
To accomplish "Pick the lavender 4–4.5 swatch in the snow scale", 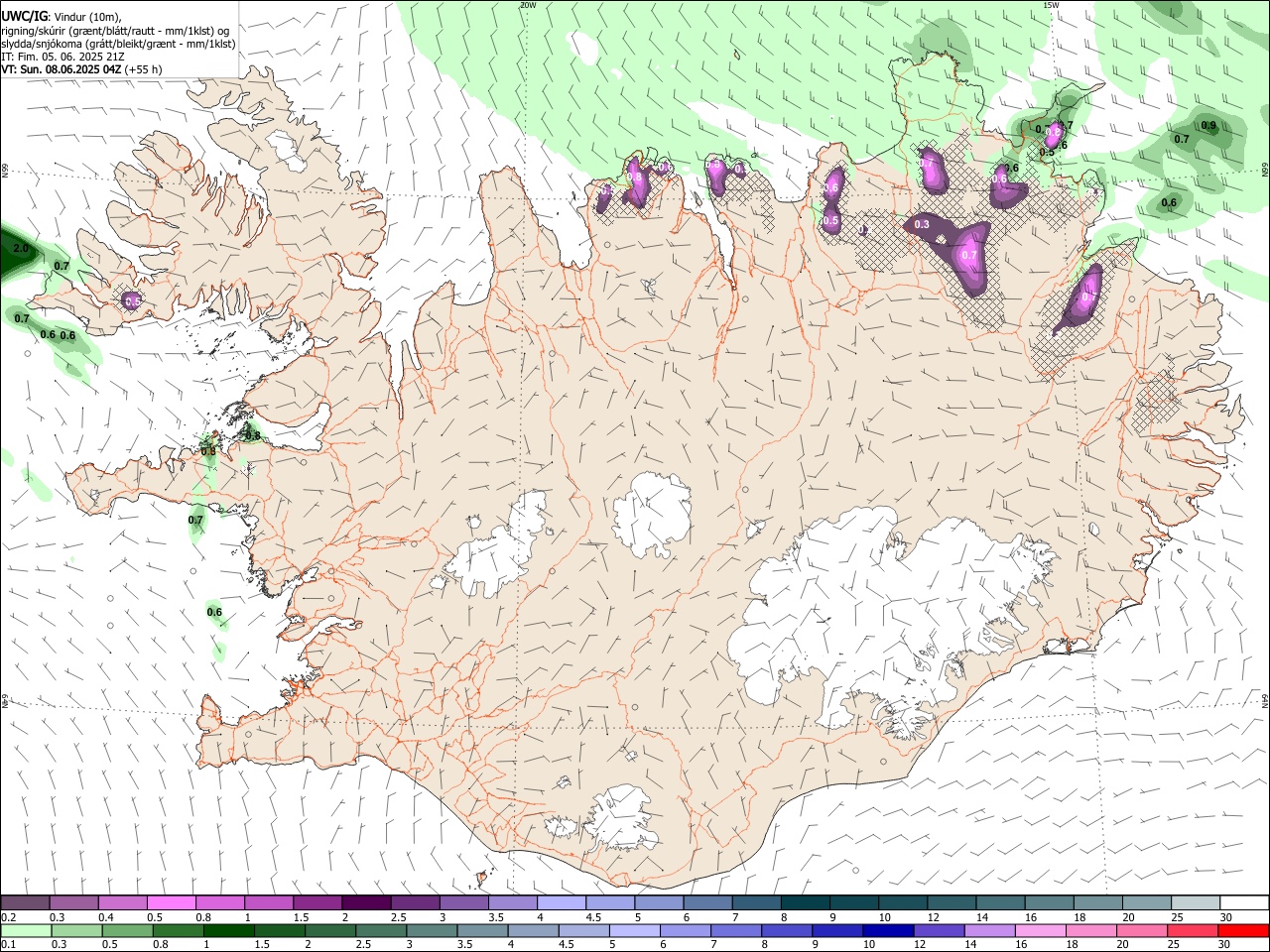I will click(562, 903).
